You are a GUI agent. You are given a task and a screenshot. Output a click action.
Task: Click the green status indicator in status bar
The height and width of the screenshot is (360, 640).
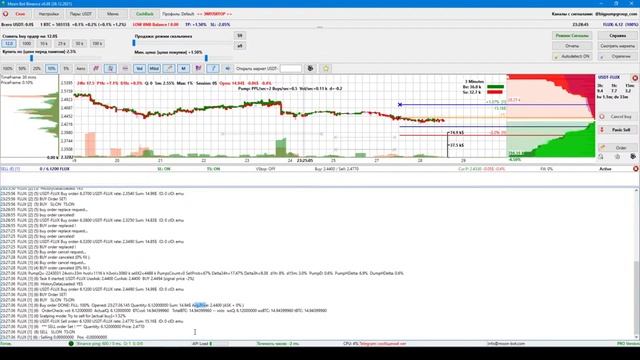coord(71,344)
